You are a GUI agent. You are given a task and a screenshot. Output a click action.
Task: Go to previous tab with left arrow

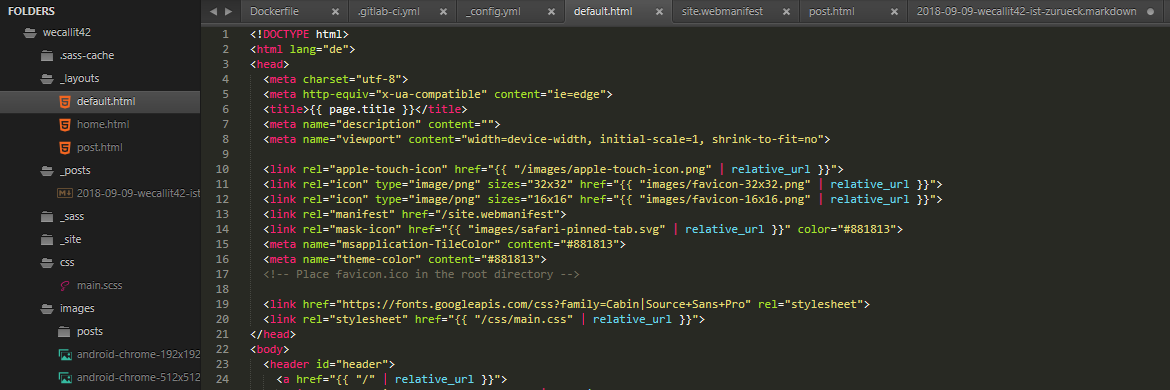(213, 11)
